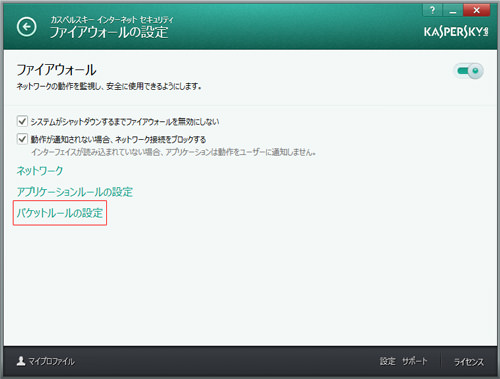Click the profile person icon
The height and width of the screenshot is (379, 500).
coord(21,361)
